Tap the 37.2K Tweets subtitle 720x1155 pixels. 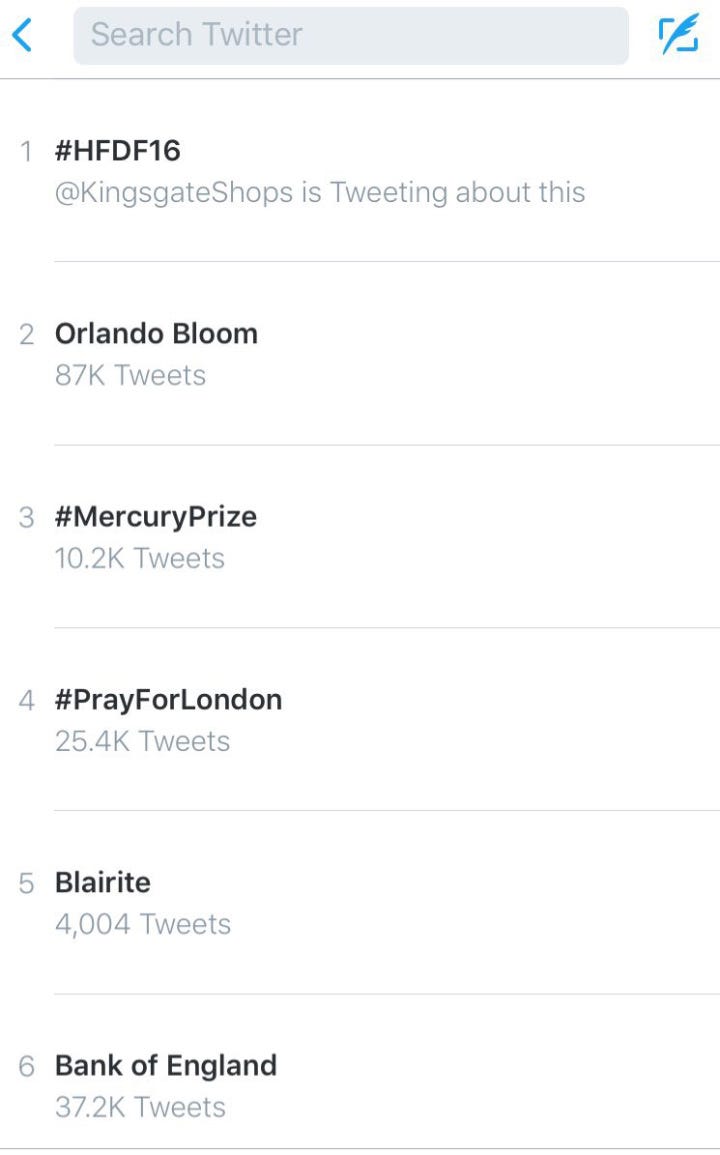[x=140, y=1107]
